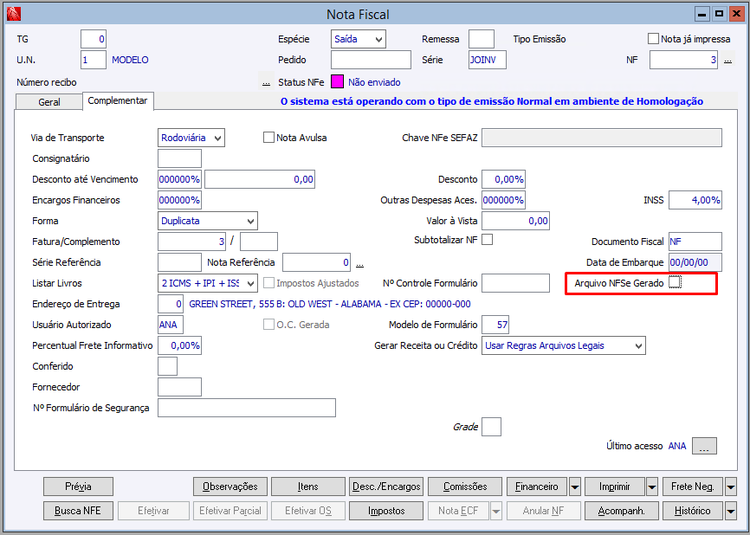Focus the Usuário Autorizado field
Screen dimensions: 750x535
coord(170,325)
